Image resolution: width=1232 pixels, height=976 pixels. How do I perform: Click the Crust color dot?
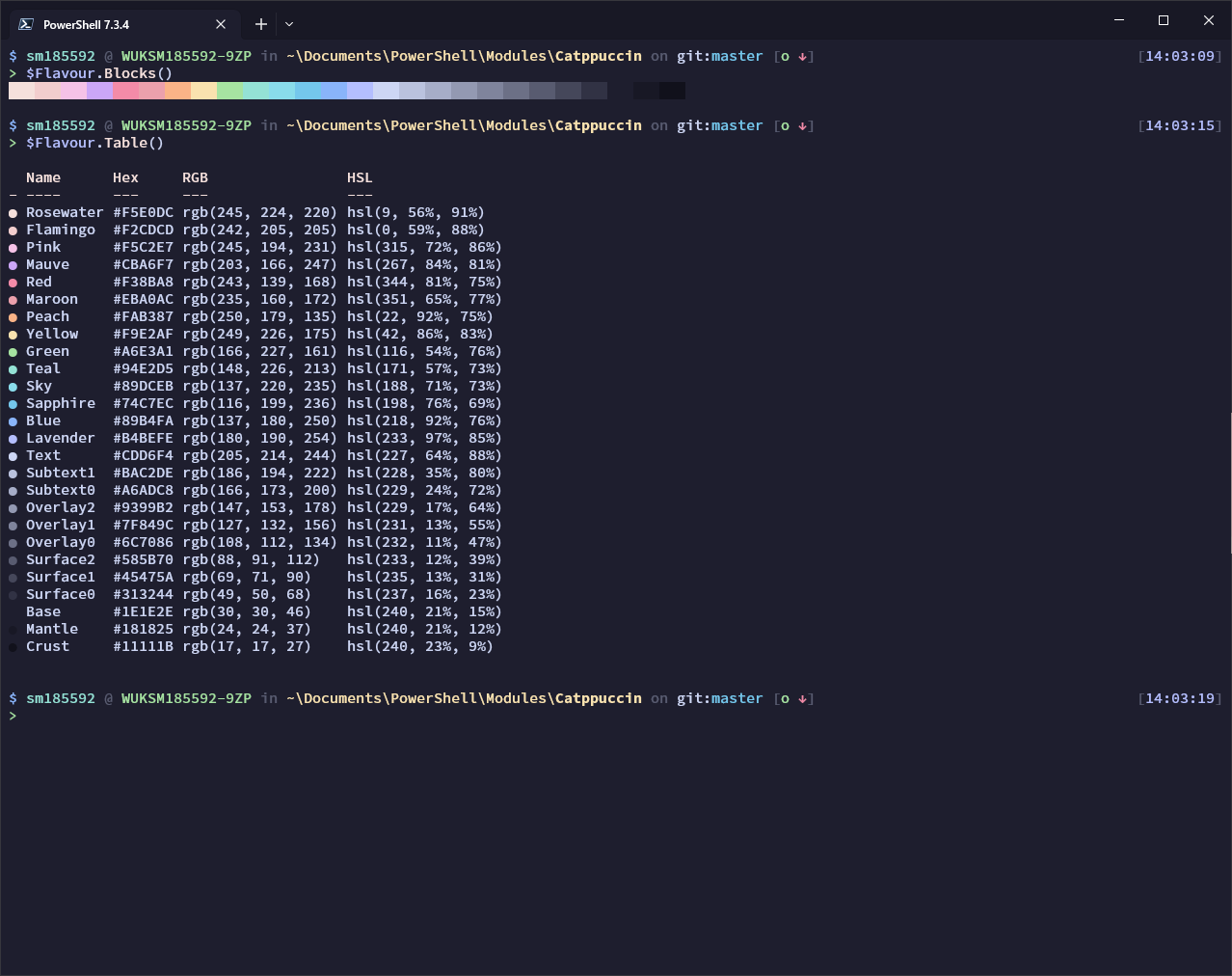12,646
